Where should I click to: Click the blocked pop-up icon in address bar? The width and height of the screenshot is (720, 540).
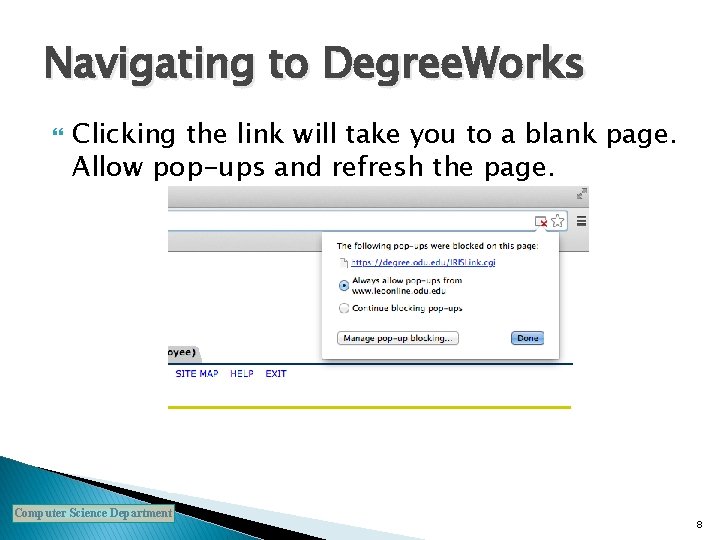click(541, 222)
